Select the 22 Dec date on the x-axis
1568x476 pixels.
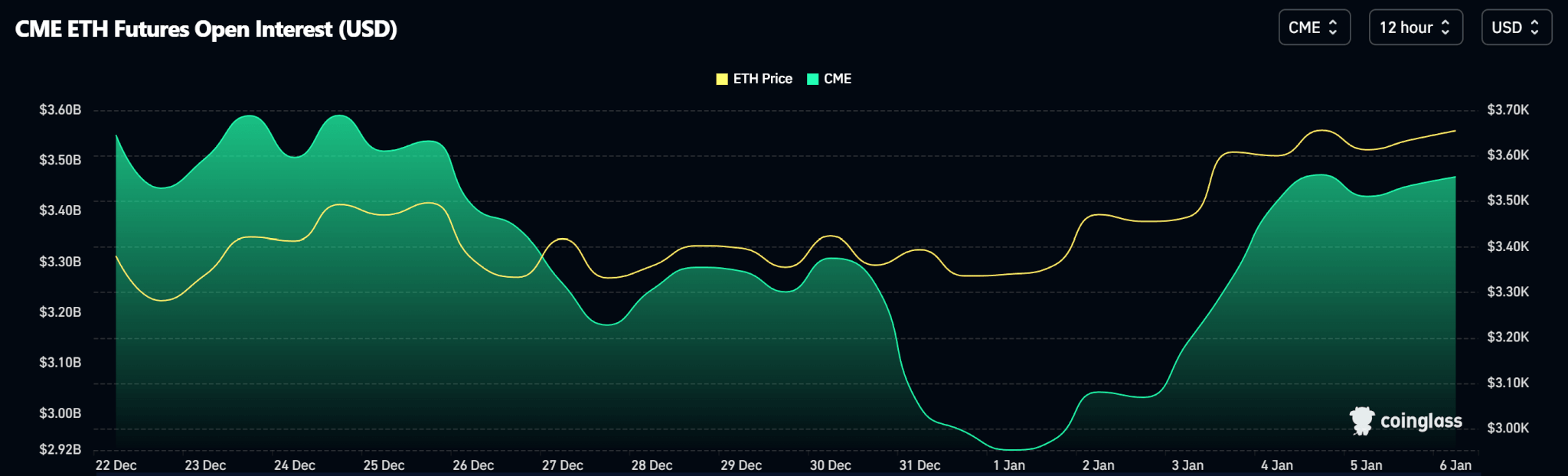116,465
